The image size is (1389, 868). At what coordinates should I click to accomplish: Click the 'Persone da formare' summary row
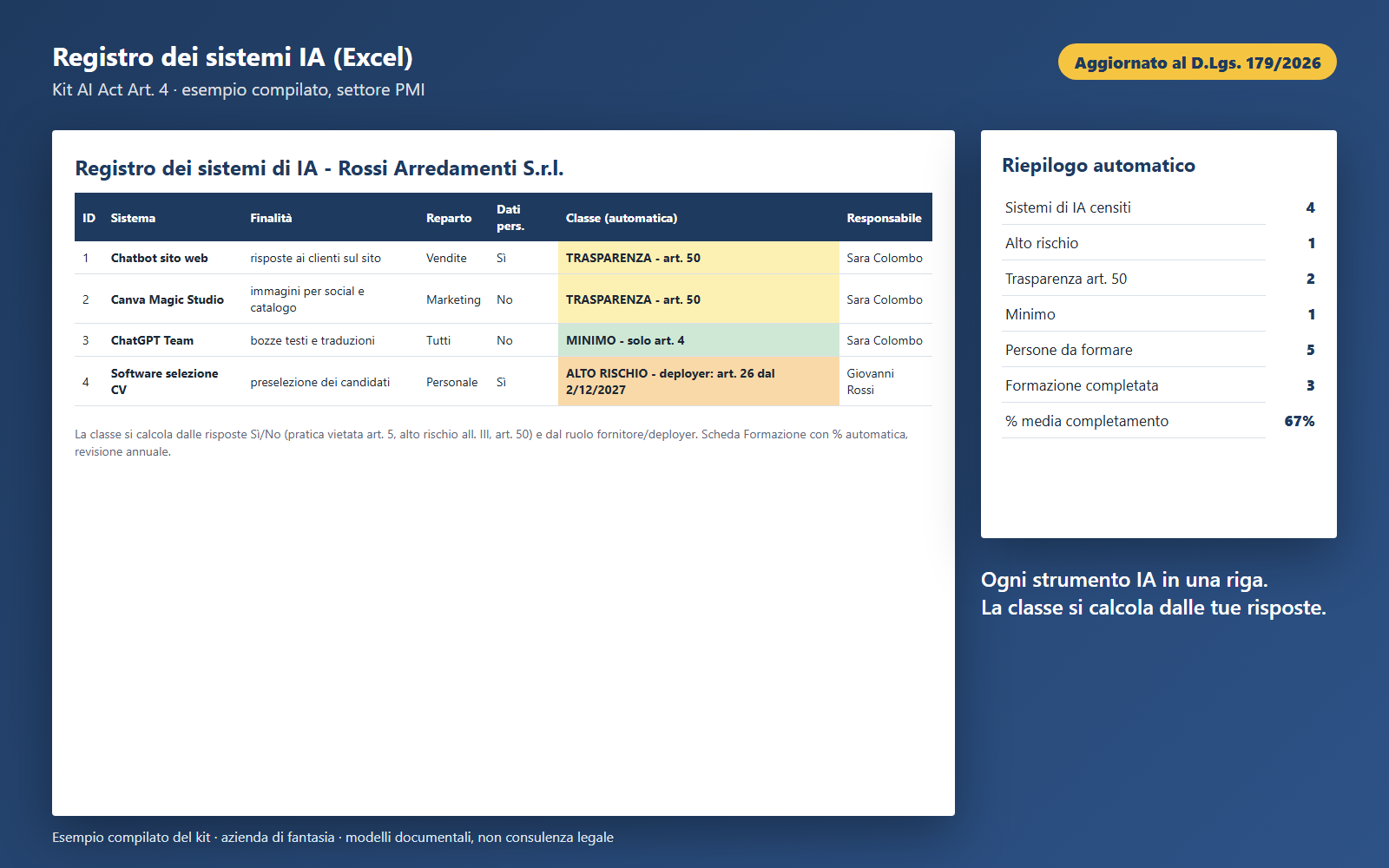point(1160,350)
